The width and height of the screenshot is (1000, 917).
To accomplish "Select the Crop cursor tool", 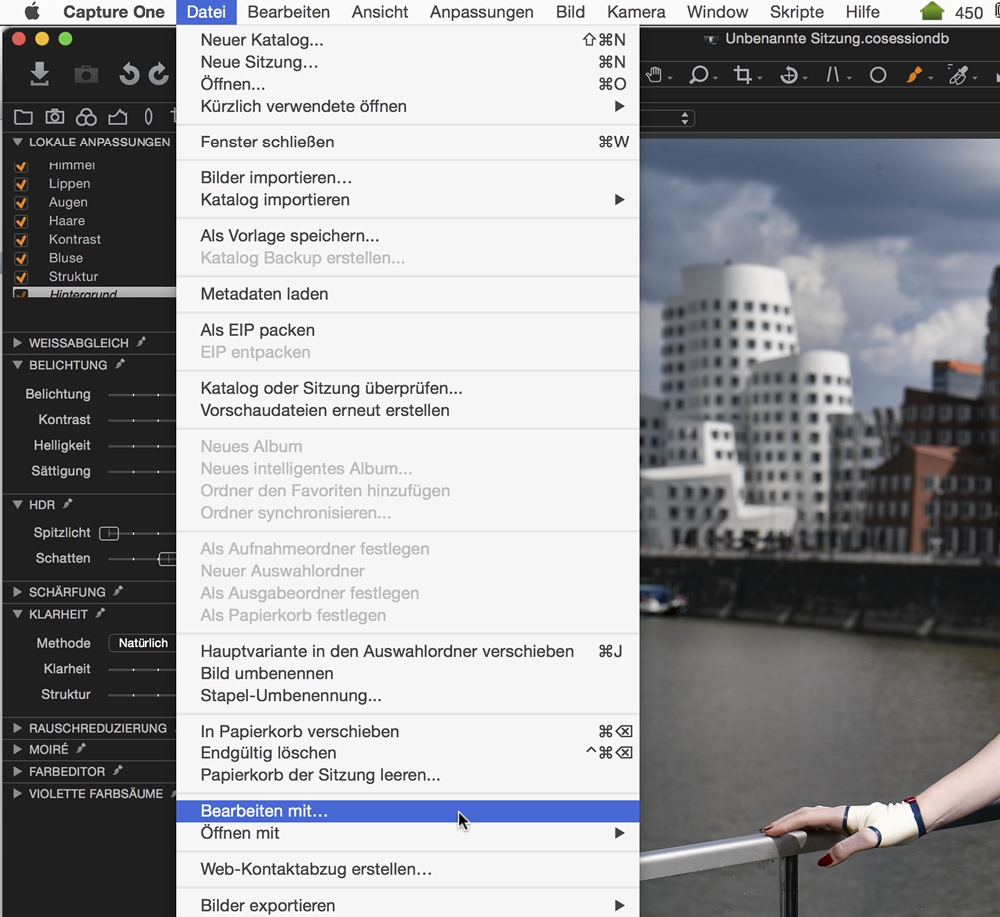I will click(742, 75).
